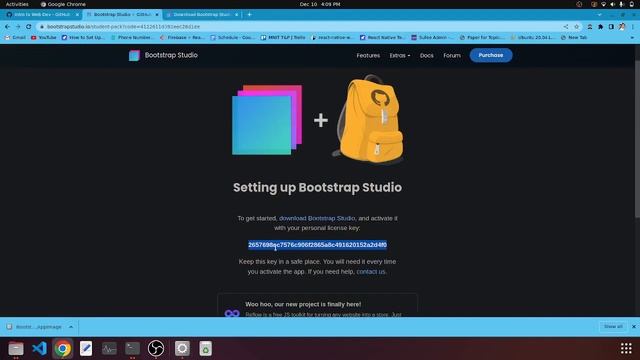Open the Text Editor in the dock

86,348
